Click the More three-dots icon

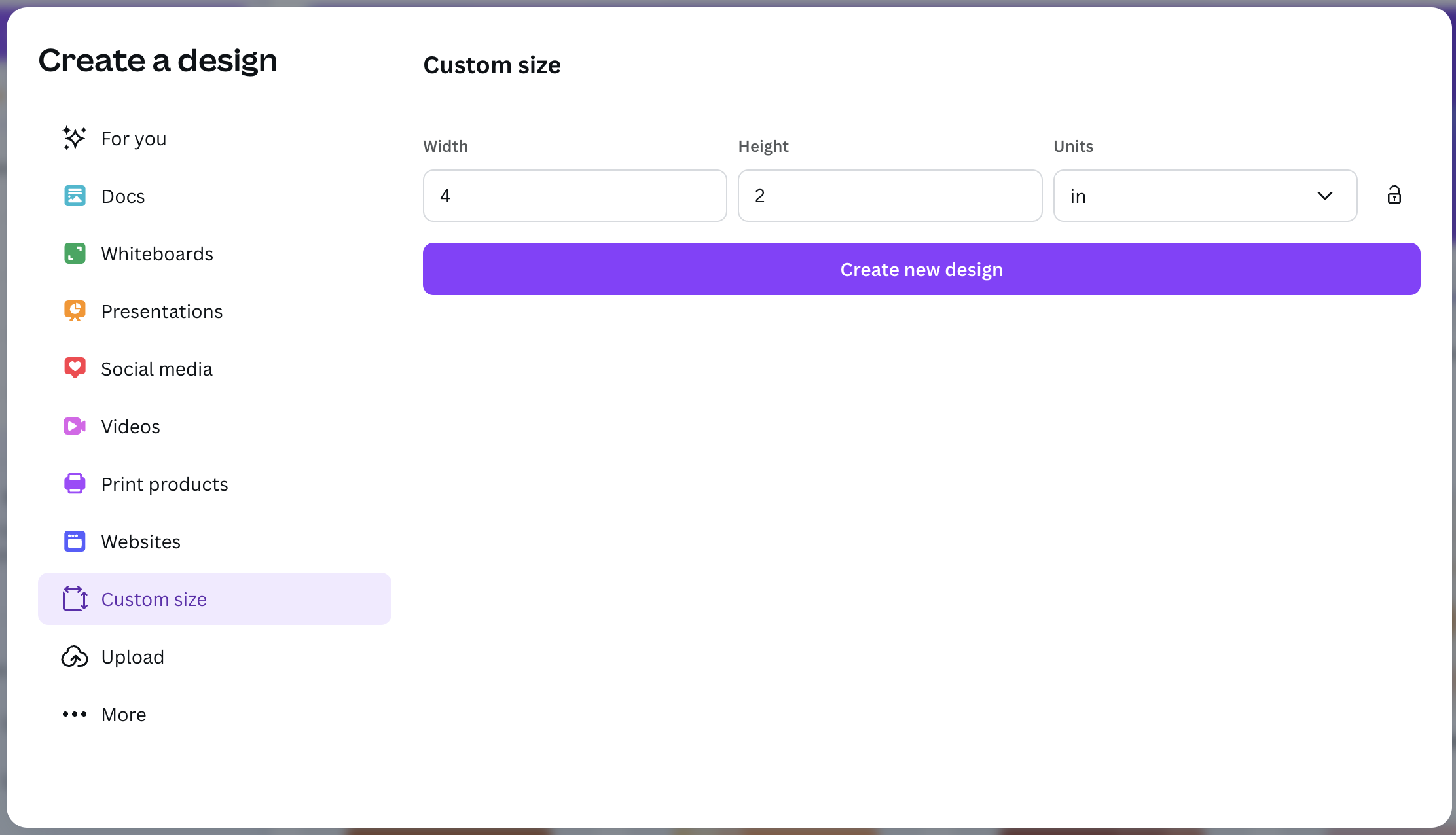75,714
